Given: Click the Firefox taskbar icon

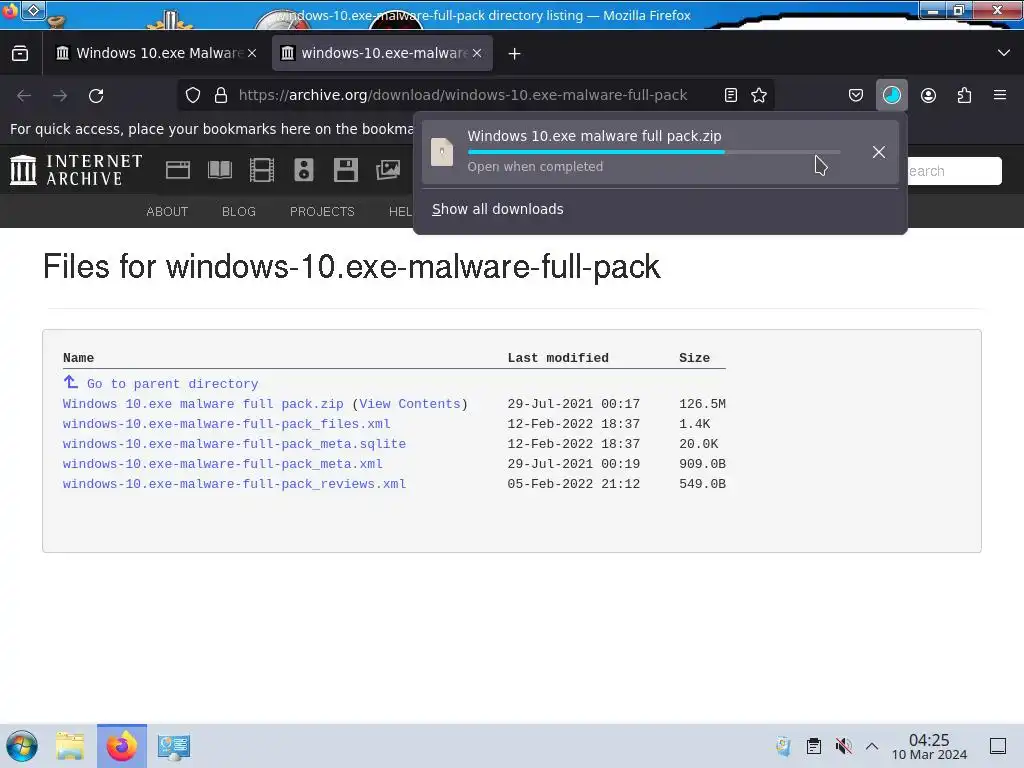Looking at the screenshot, I should pos(122,746).
